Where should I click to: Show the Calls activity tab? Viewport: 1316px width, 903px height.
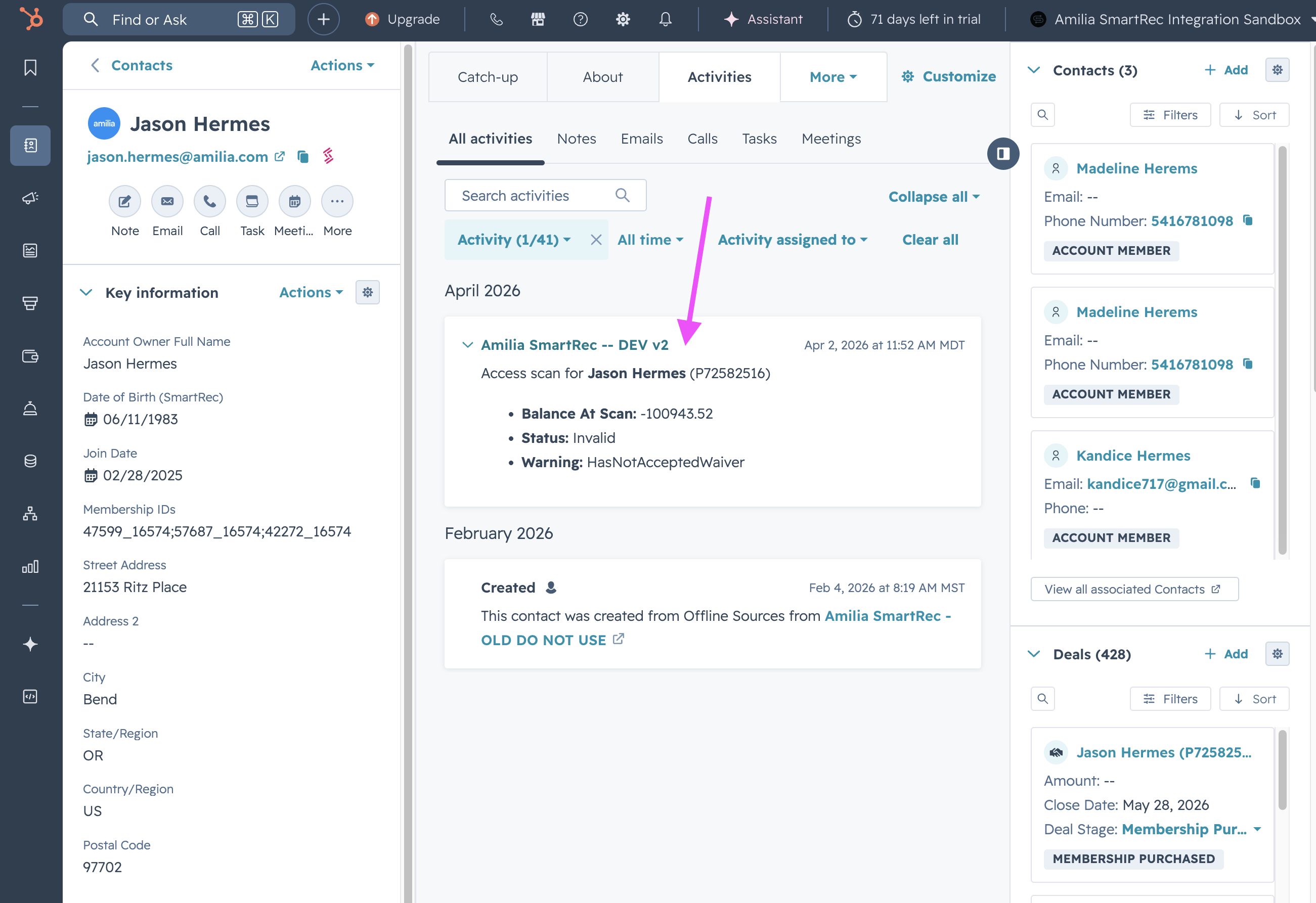702,139
